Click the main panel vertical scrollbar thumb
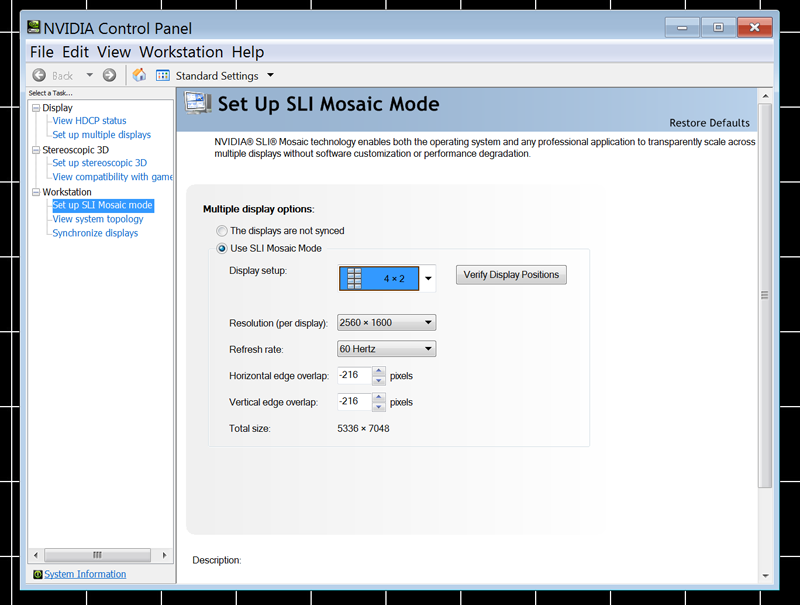 [x=765, y=296]
